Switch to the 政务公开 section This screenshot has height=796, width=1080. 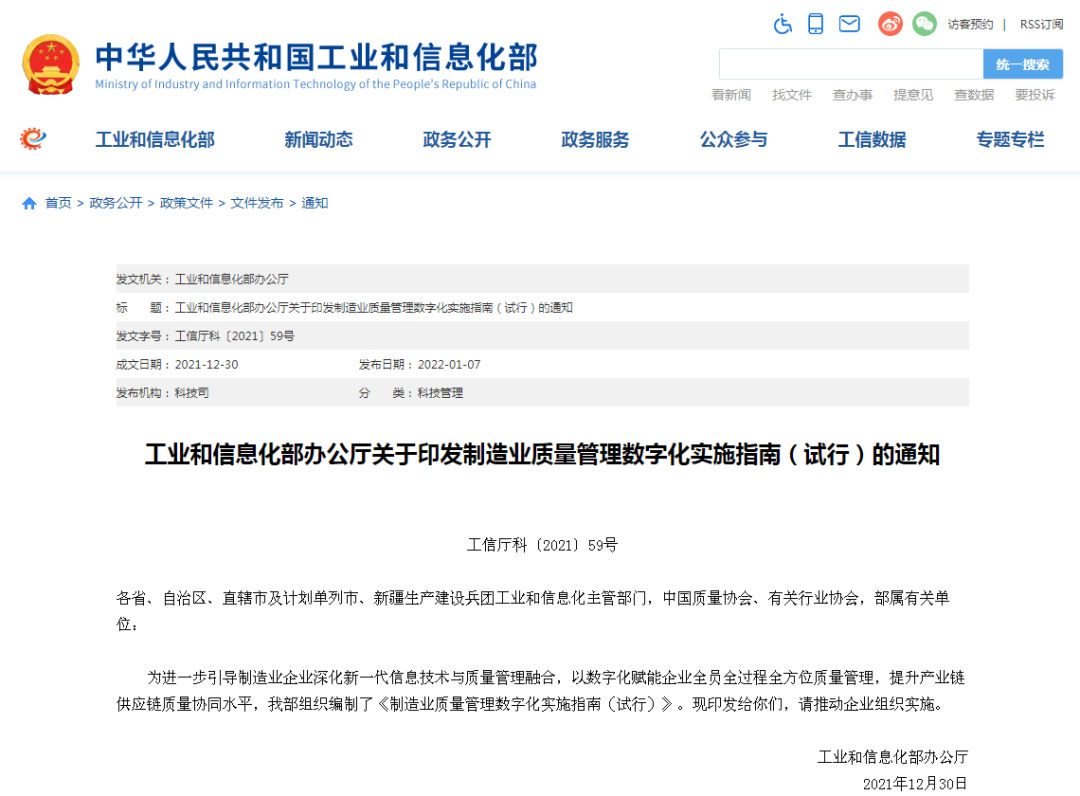456,140
